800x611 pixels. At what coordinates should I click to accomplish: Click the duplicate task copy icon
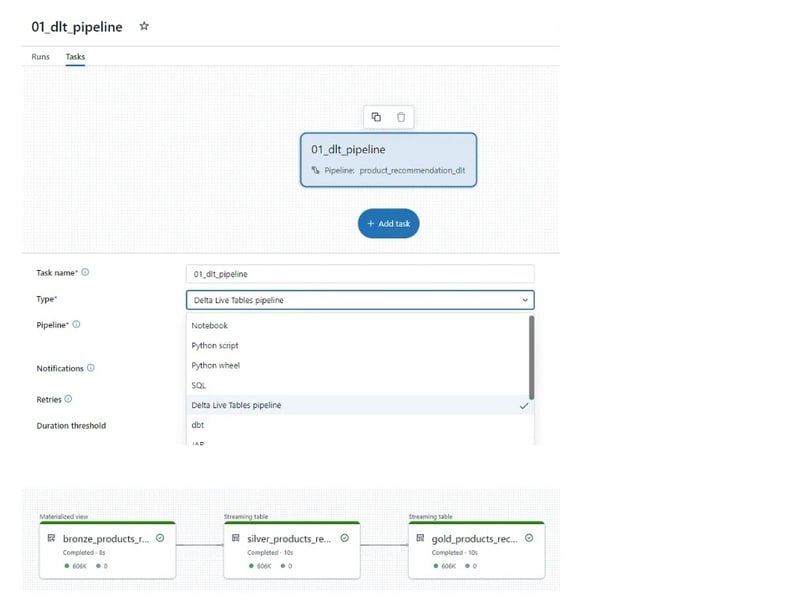376,117
